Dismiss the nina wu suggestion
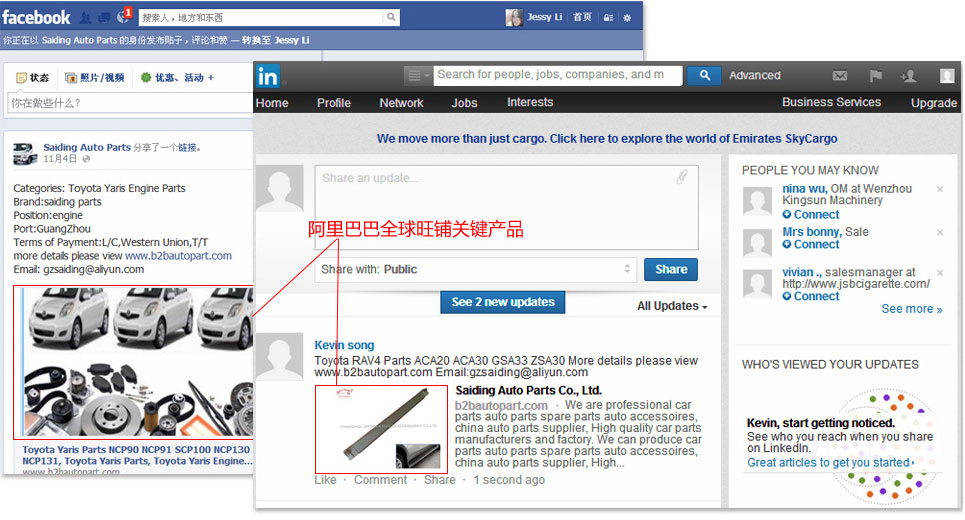 939,189
